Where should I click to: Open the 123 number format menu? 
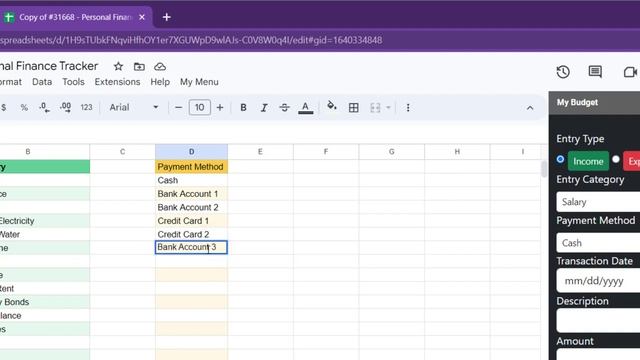tap(86, 107)
